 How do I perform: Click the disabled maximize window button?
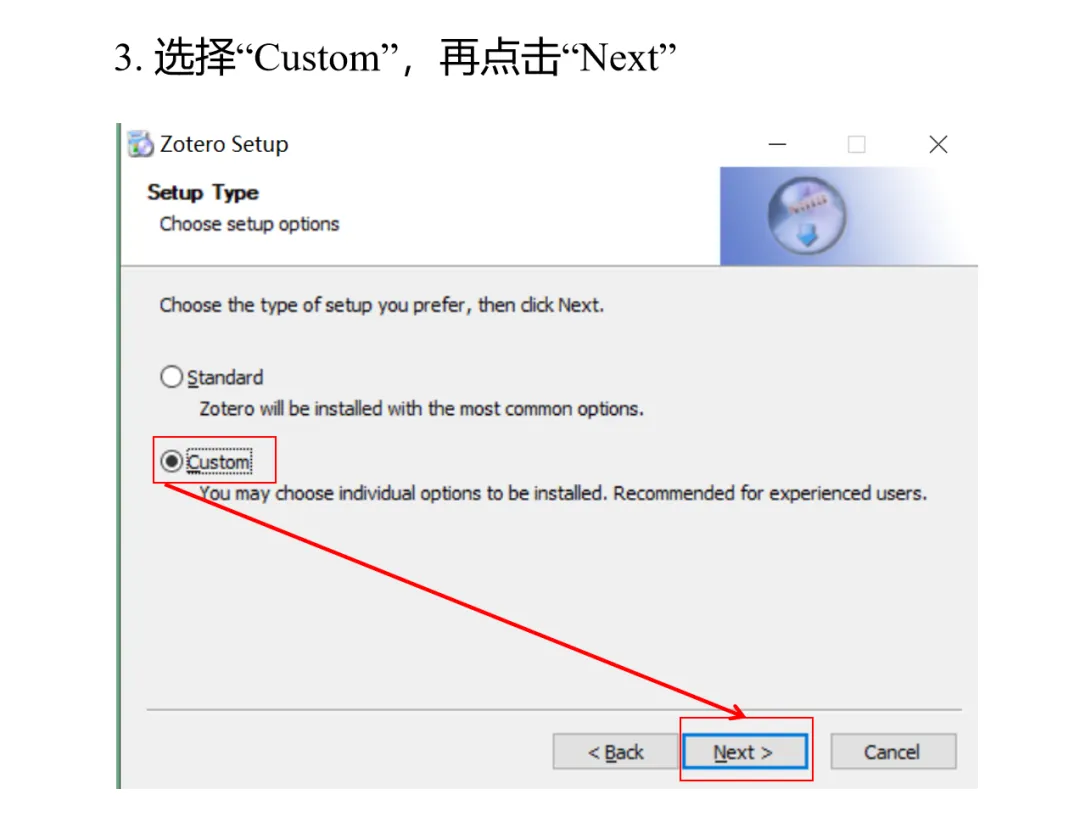tap(856, 144)
